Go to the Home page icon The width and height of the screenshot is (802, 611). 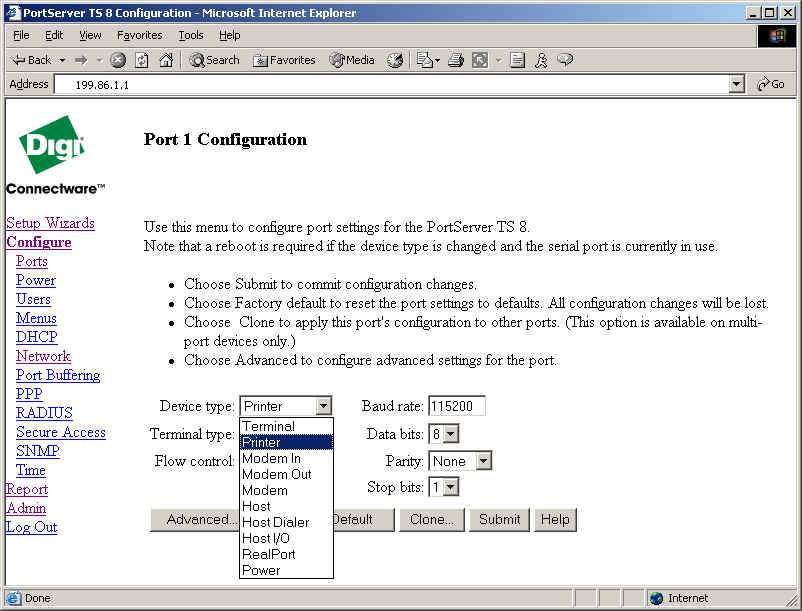coord(166,60)
